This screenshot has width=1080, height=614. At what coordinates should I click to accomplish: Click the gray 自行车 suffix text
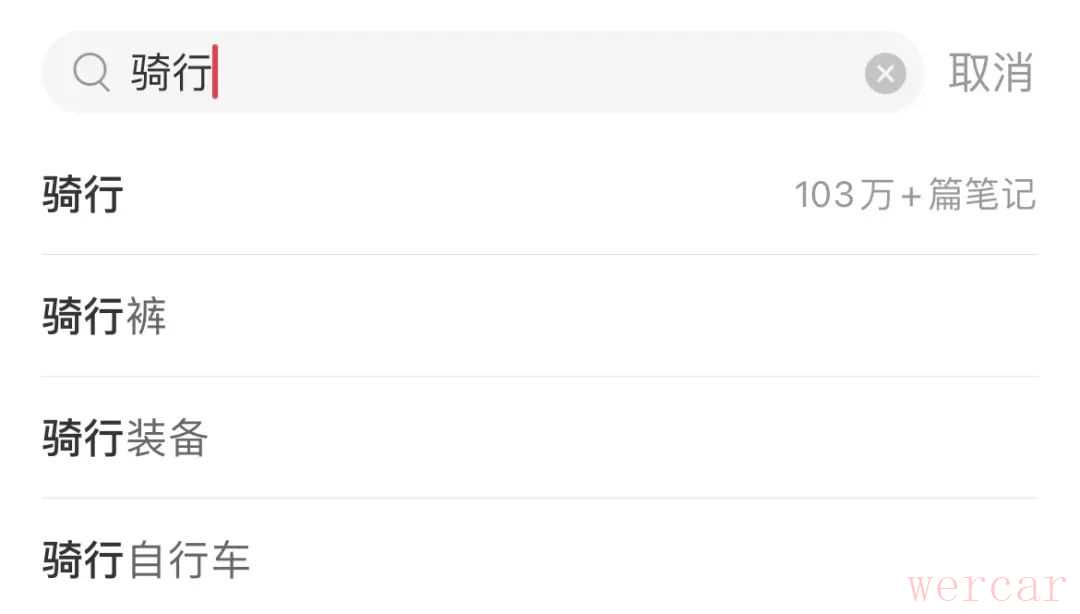click(x=188, y=560)
